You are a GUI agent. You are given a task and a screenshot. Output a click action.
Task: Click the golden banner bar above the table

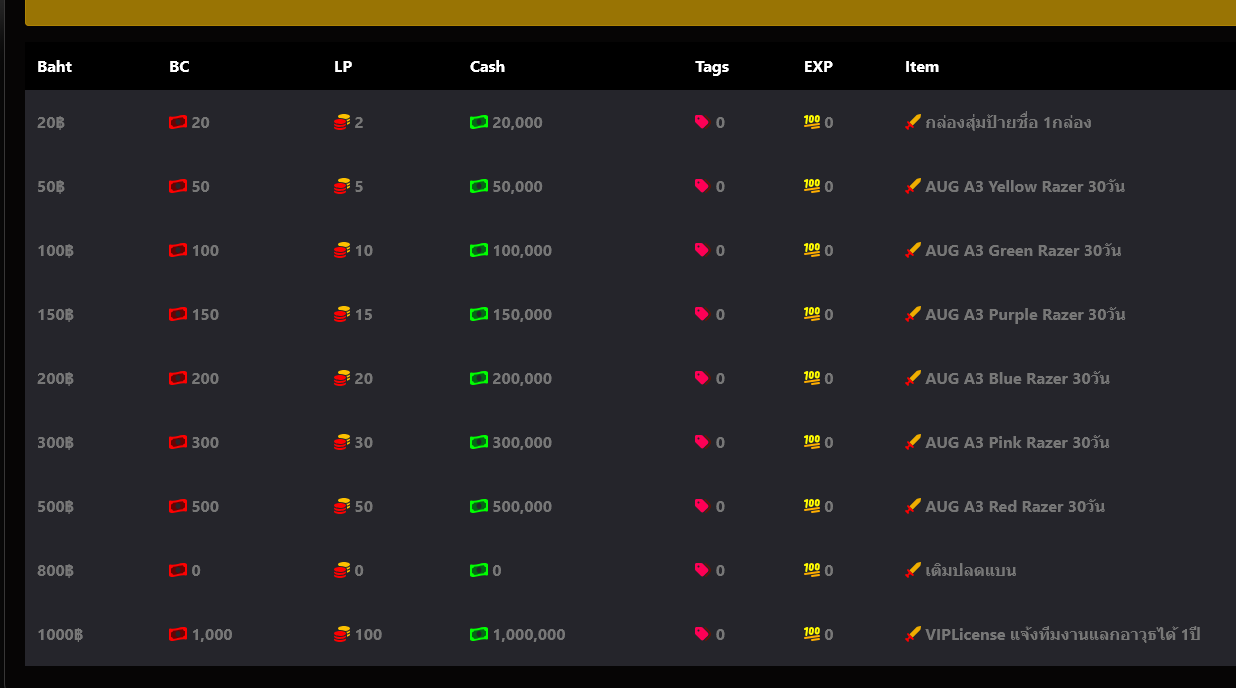(630, 12)
